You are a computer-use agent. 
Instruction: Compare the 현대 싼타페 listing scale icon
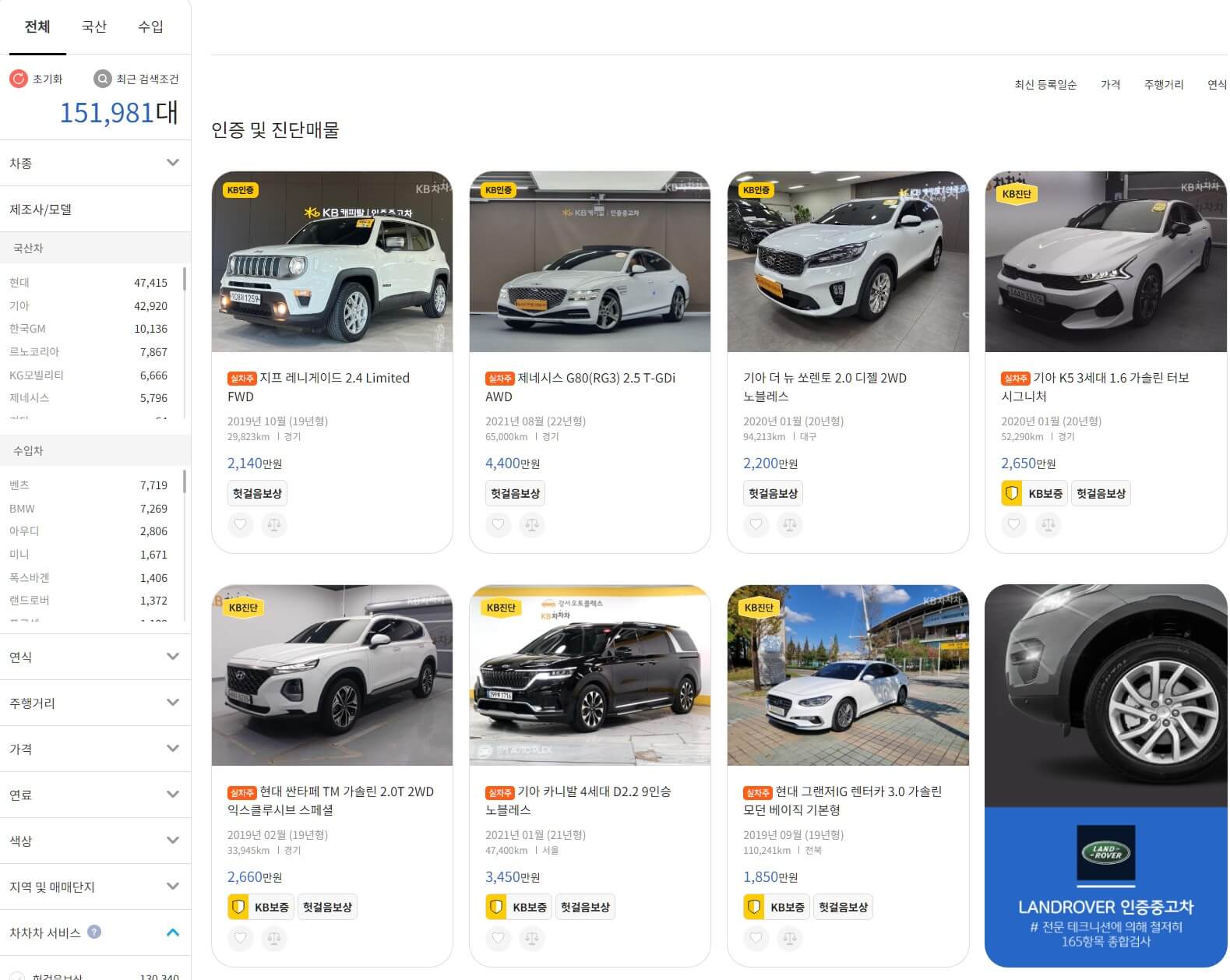(274, 938)
